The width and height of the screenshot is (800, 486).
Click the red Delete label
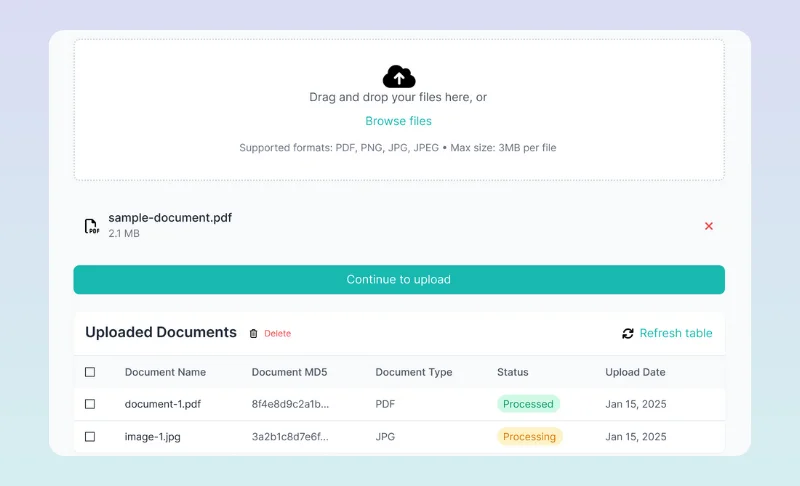click(277, 334)
